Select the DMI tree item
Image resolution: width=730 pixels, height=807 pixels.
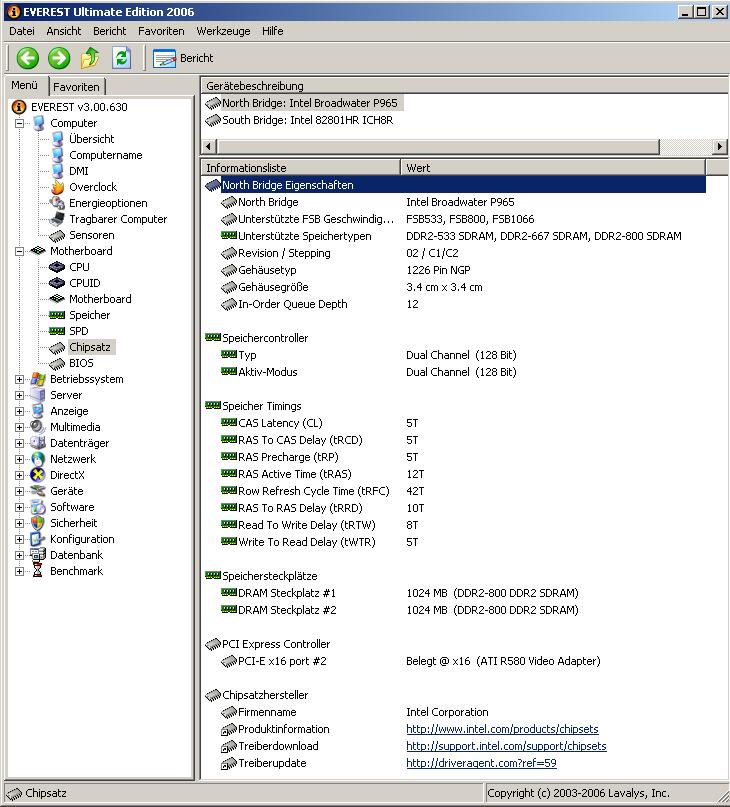pos(79,171)
